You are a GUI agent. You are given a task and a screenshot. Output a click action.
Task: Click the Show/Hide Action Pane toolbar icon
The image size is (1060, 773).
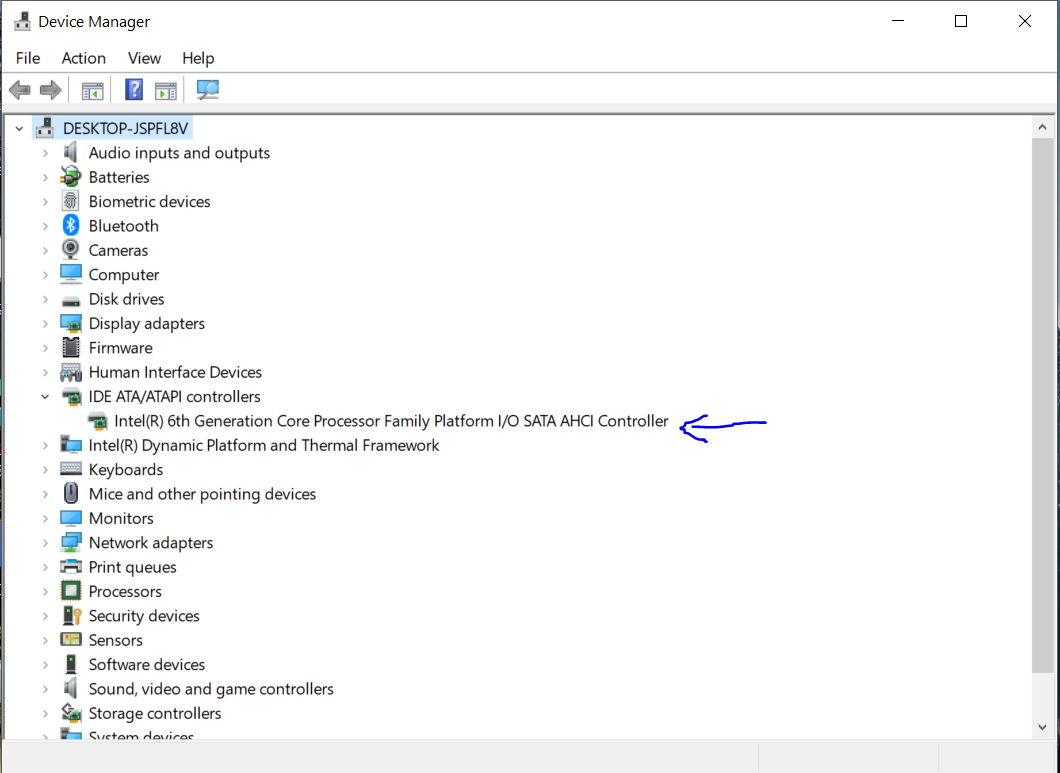pyautogui.click(x=166, y=90)
